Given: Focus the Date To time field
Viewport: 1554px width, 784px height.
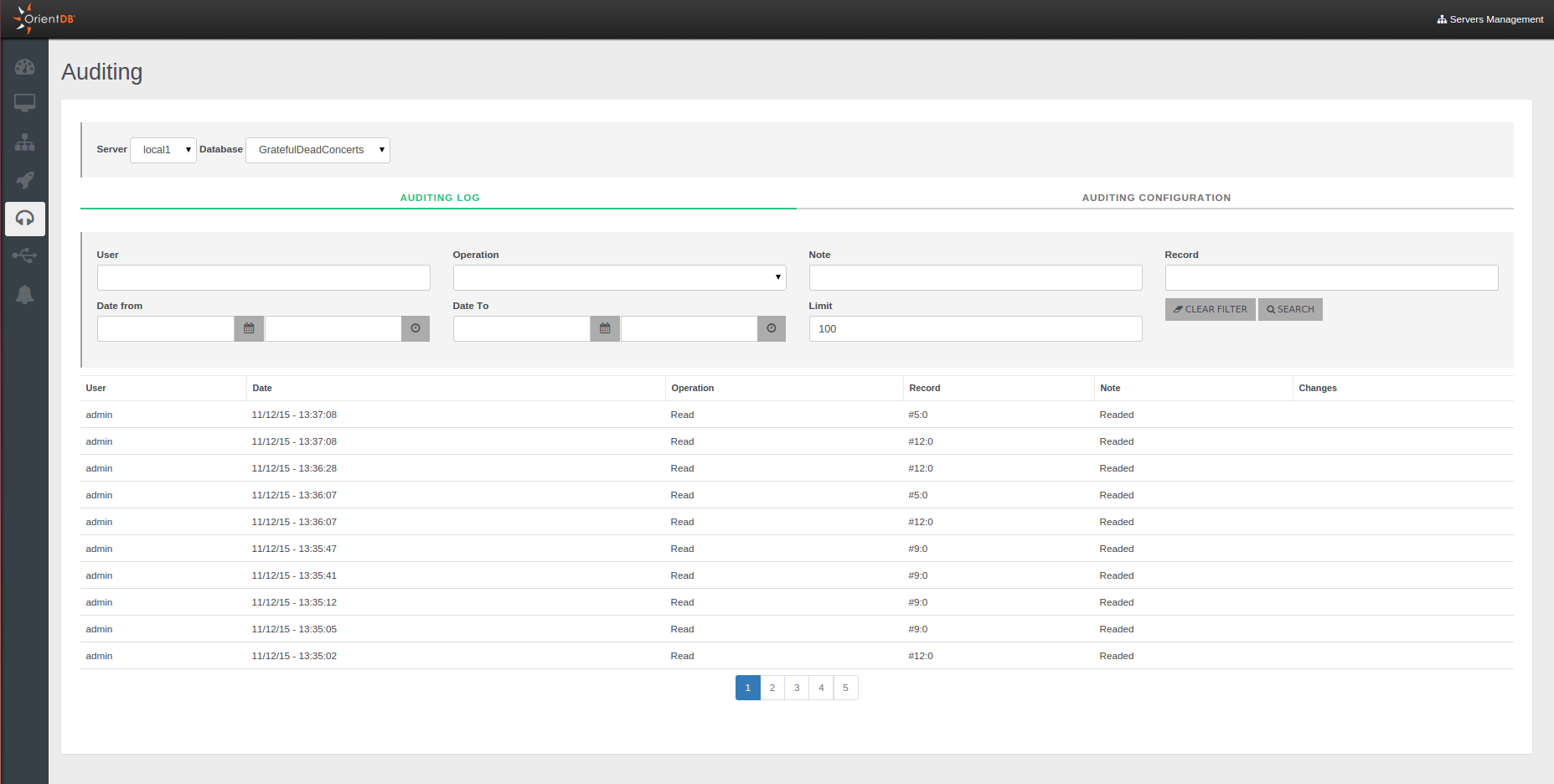Looking at the screenshot, I should [x=689, y=328].
